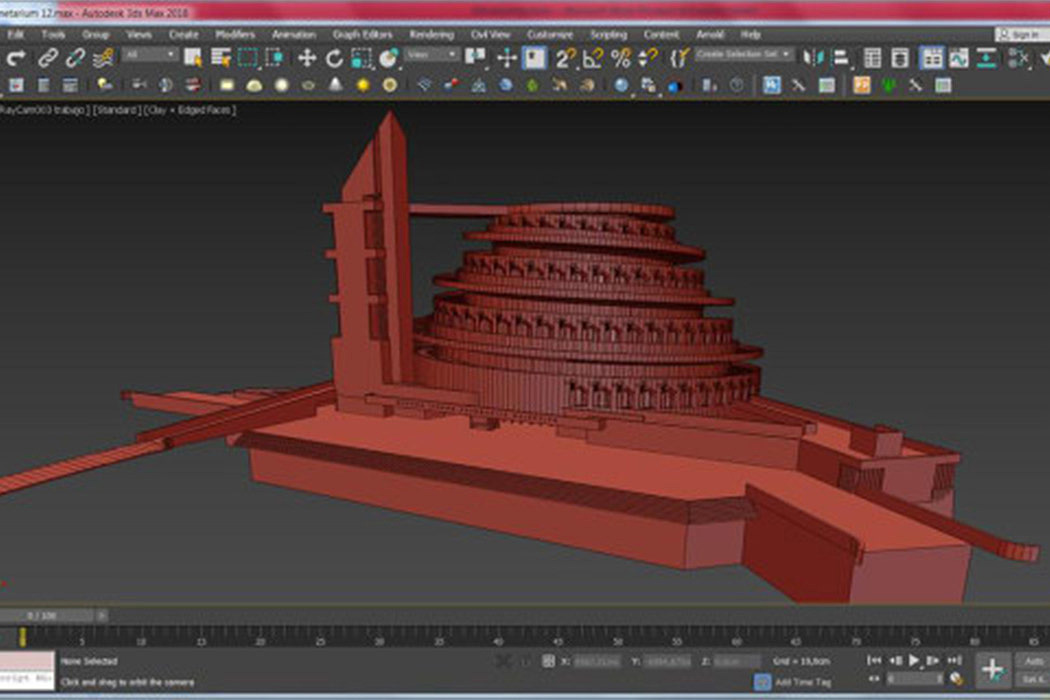Screen dimensions: 1050x700
Task: Click Add Time Tag
Action: [801, 682]
